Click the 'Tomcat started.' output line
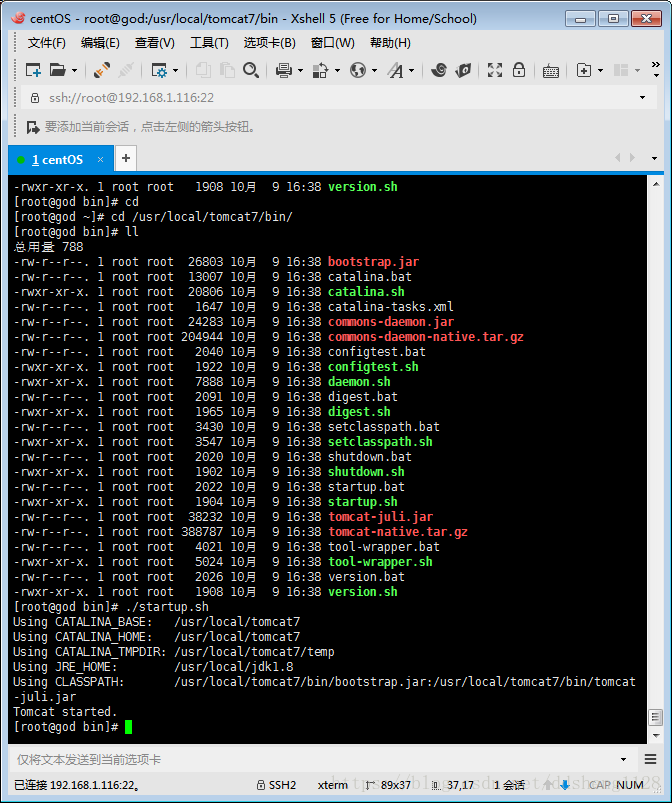This screenshot has width=672, height=803. pyautogui.click(x=65, y=712)
